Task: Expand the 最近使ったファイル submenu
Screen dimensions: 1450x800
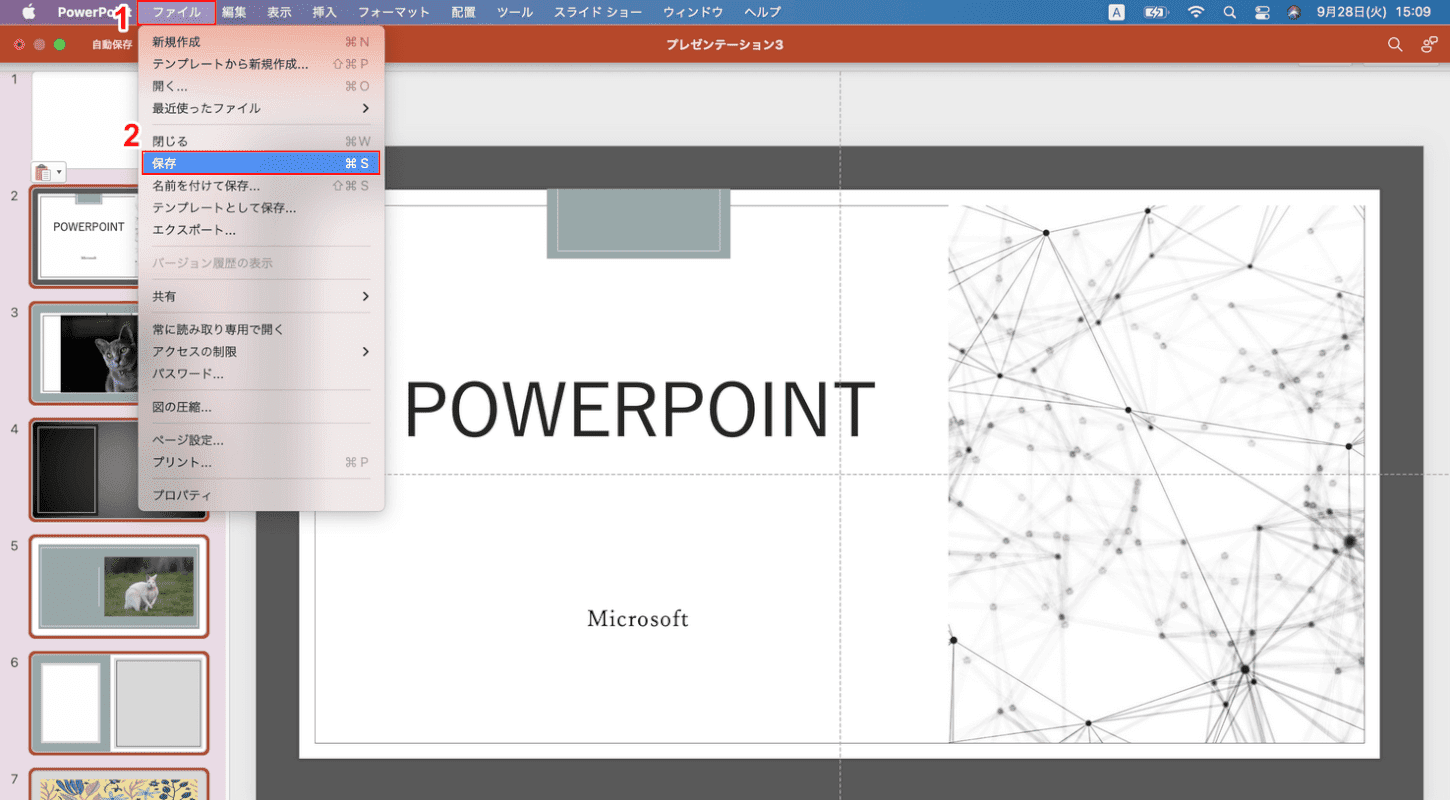Action: [x=261, y=108]
